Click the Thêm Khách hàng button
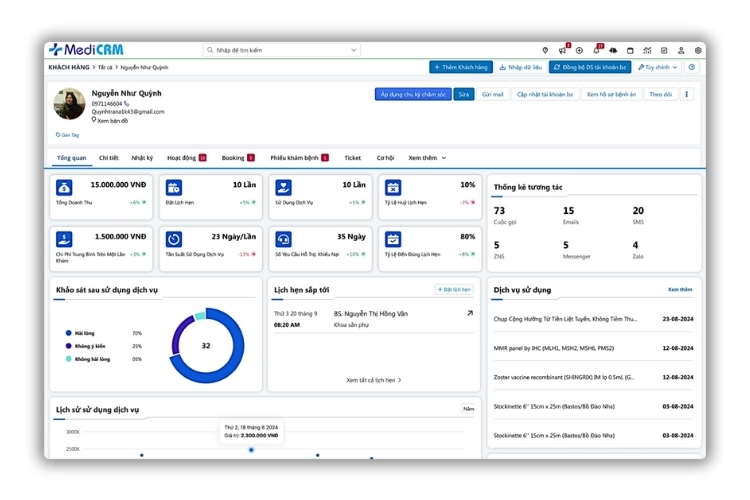750x500 pixels. pyautogui.click(x=461, y=67)
